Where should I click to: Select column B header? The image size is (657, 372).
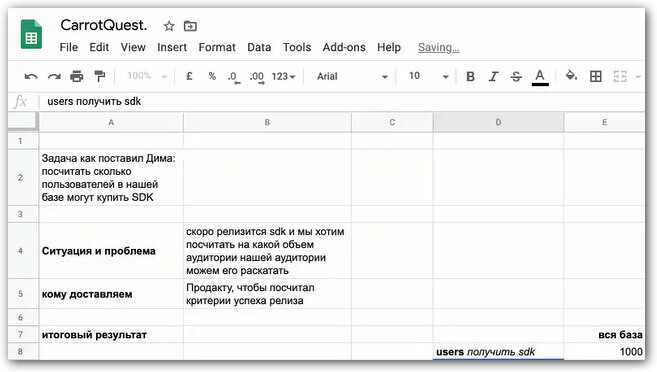[x=267, y=122]
